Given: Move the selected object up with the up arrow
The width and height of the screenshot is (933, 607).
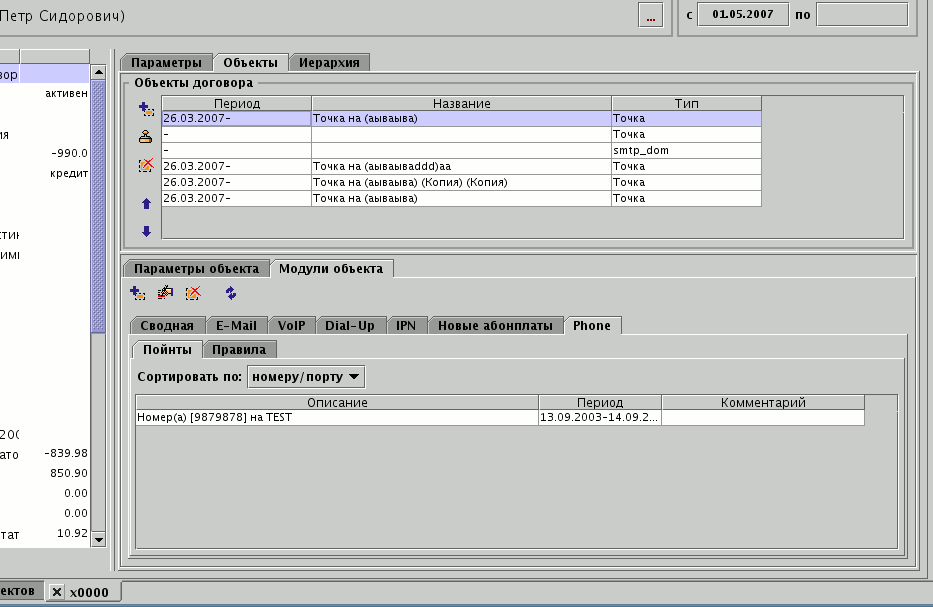Looking at the screenshot, I should click(146, 203).
